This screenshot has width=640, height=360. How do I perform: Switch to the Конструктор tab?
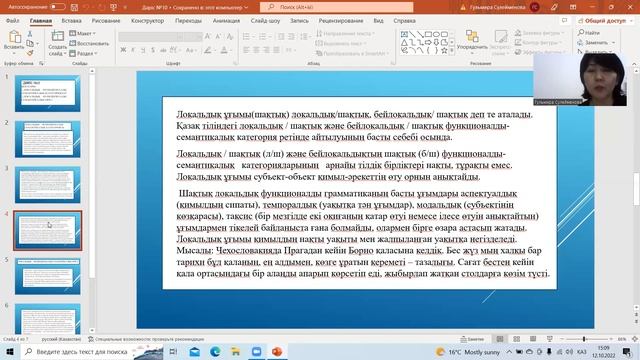[147, 20]
